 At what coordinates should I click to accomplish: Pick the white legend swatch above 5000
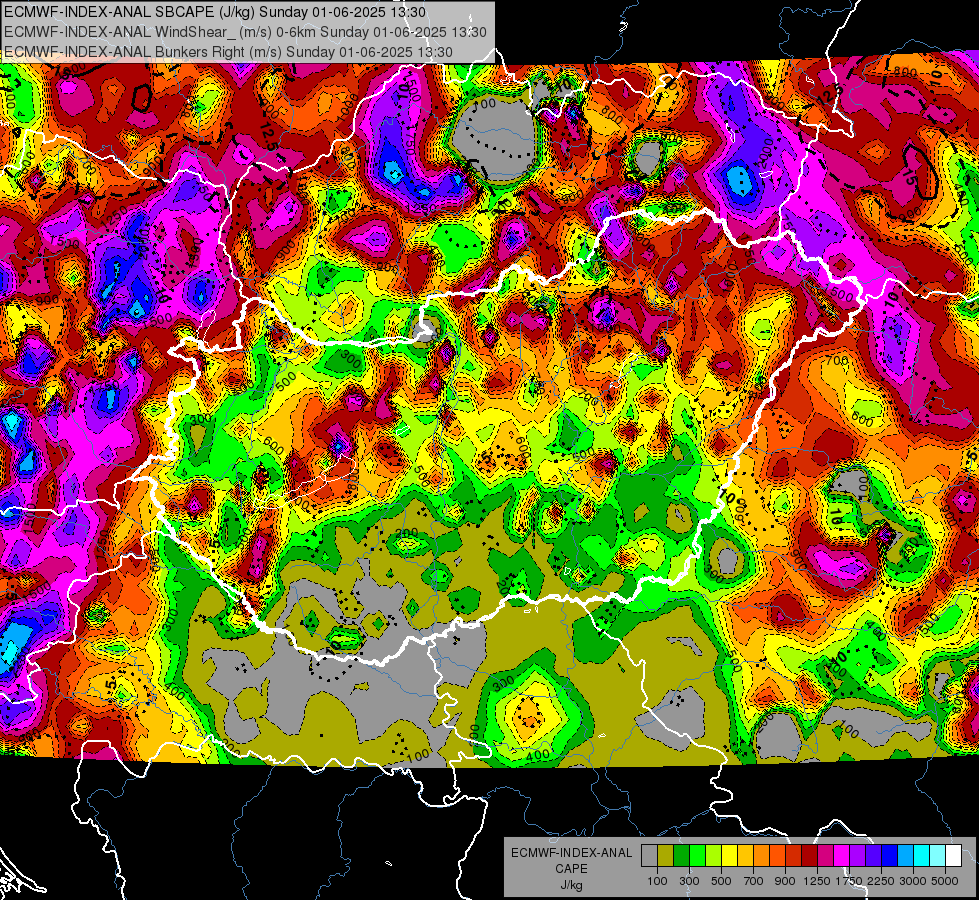[x=955, y=855]
